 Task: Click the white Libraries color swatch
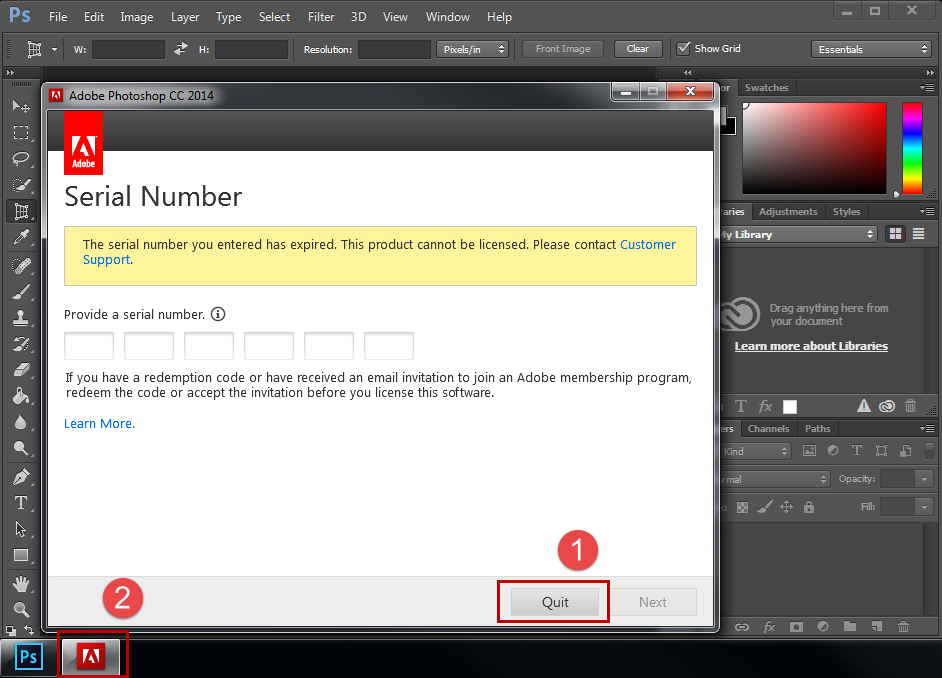[x=790, y=407]
